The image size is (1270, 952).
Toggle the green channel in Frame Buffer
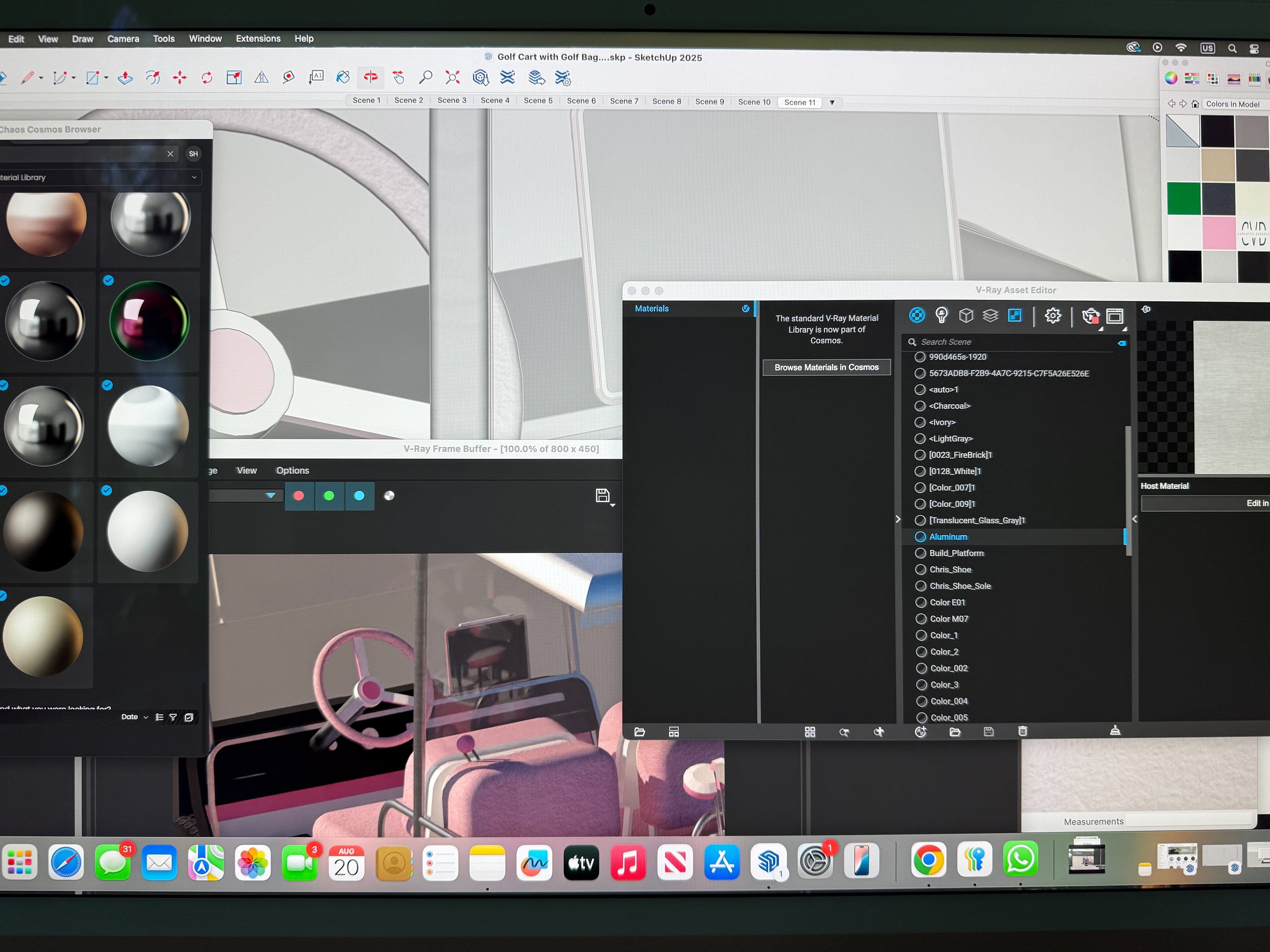329,496
